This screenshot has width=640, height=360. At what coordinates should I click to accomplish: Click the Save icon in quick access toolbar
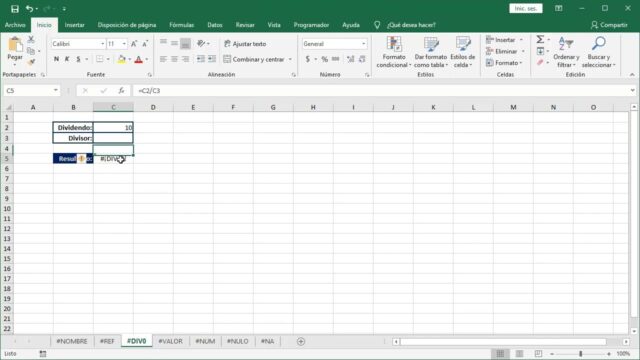click(x=15, y=9)
